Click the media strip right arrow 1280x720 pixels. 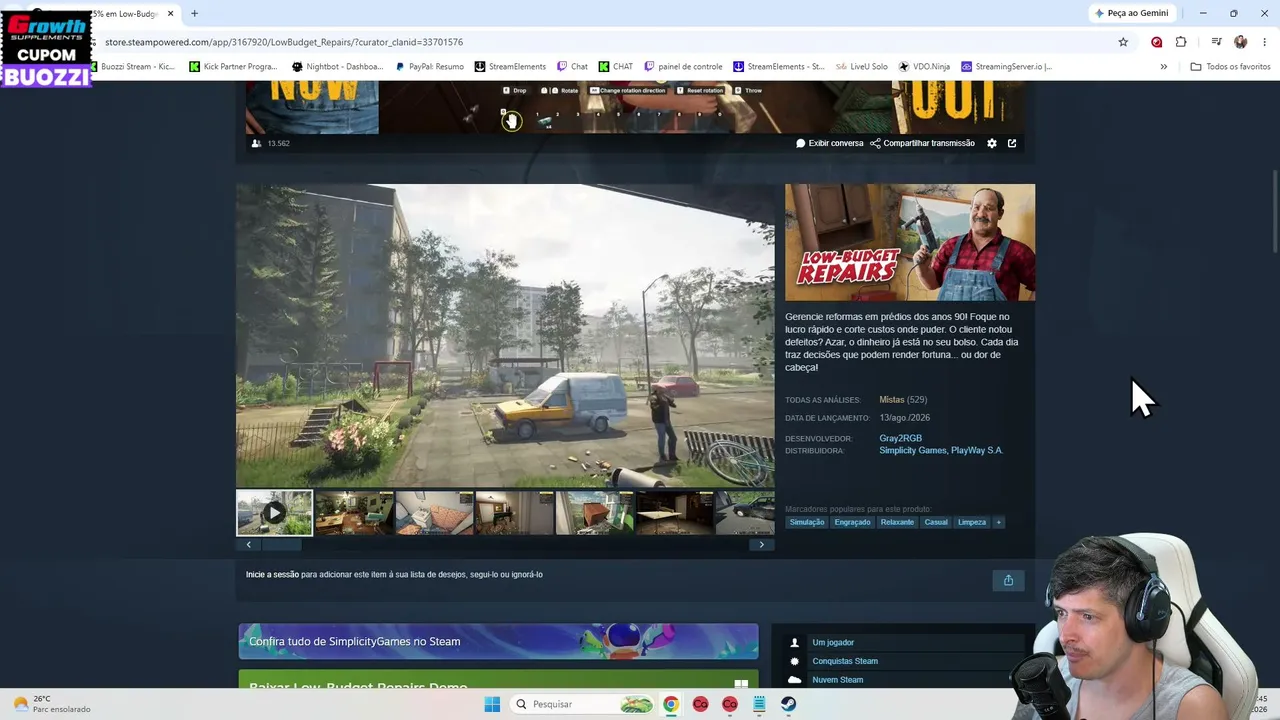coord(761,545)
